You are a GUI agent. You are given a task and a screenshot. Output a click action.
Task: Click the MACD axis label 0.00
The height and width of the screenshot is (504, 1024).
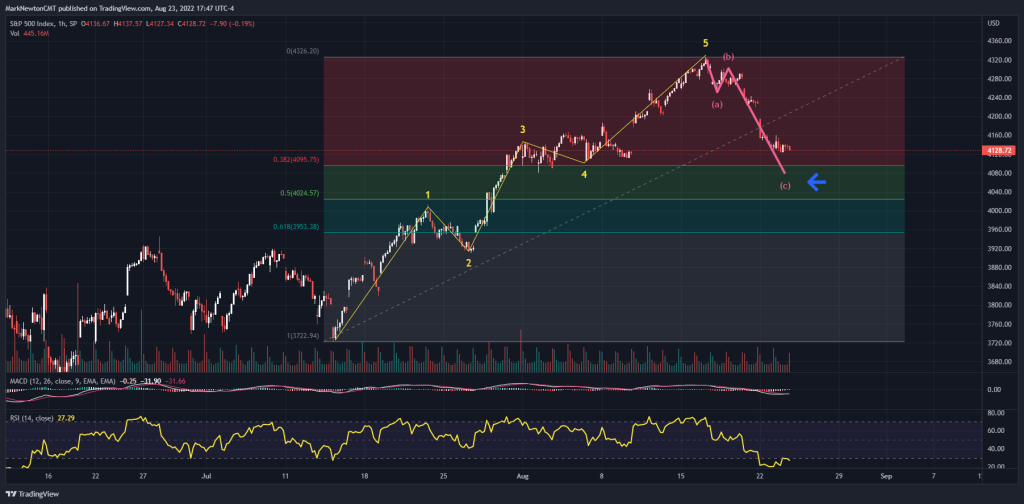(x=995, y=390)
